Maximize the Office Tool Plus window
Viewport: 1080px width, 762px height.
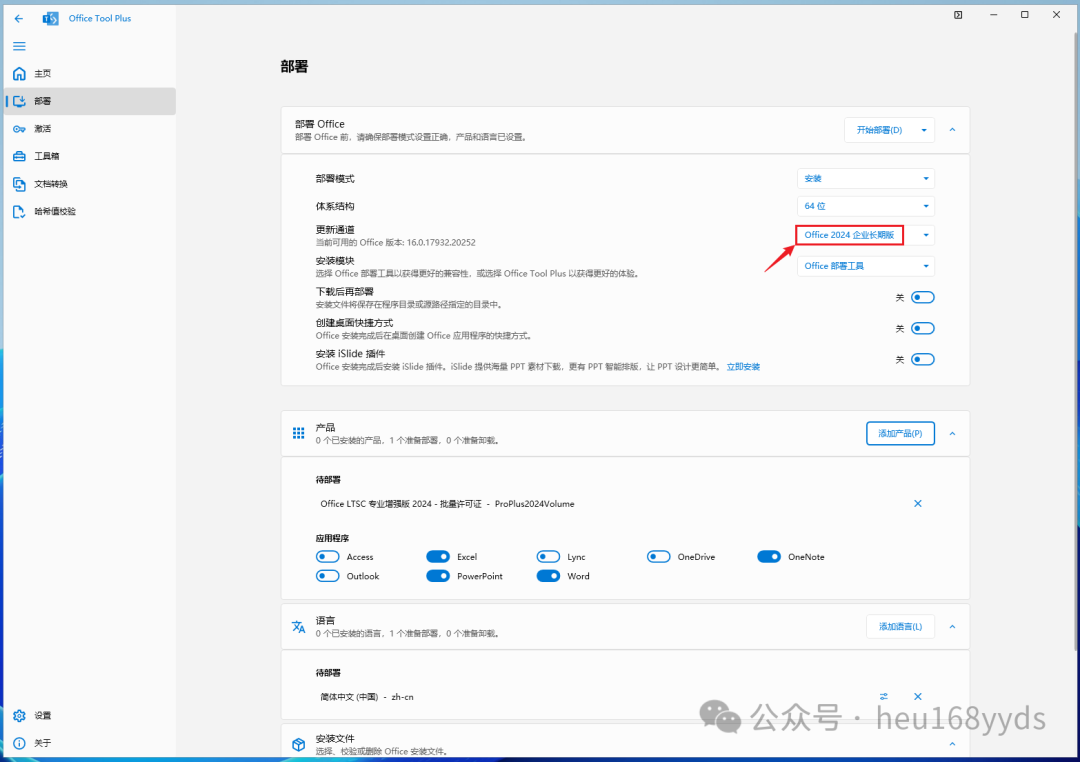(x=1025, y=14)
